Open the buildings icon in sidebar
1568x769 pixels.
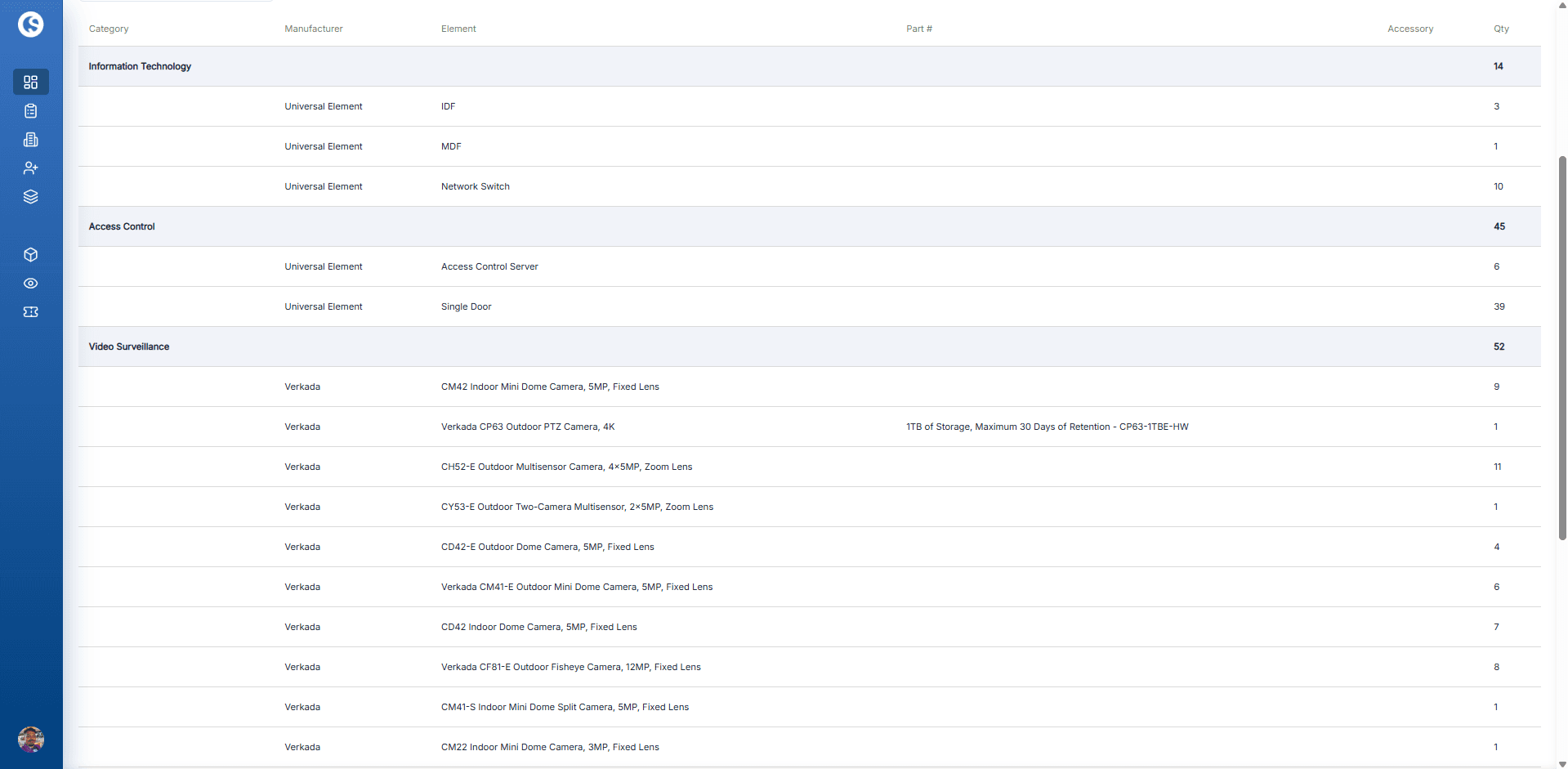[31, 140]
